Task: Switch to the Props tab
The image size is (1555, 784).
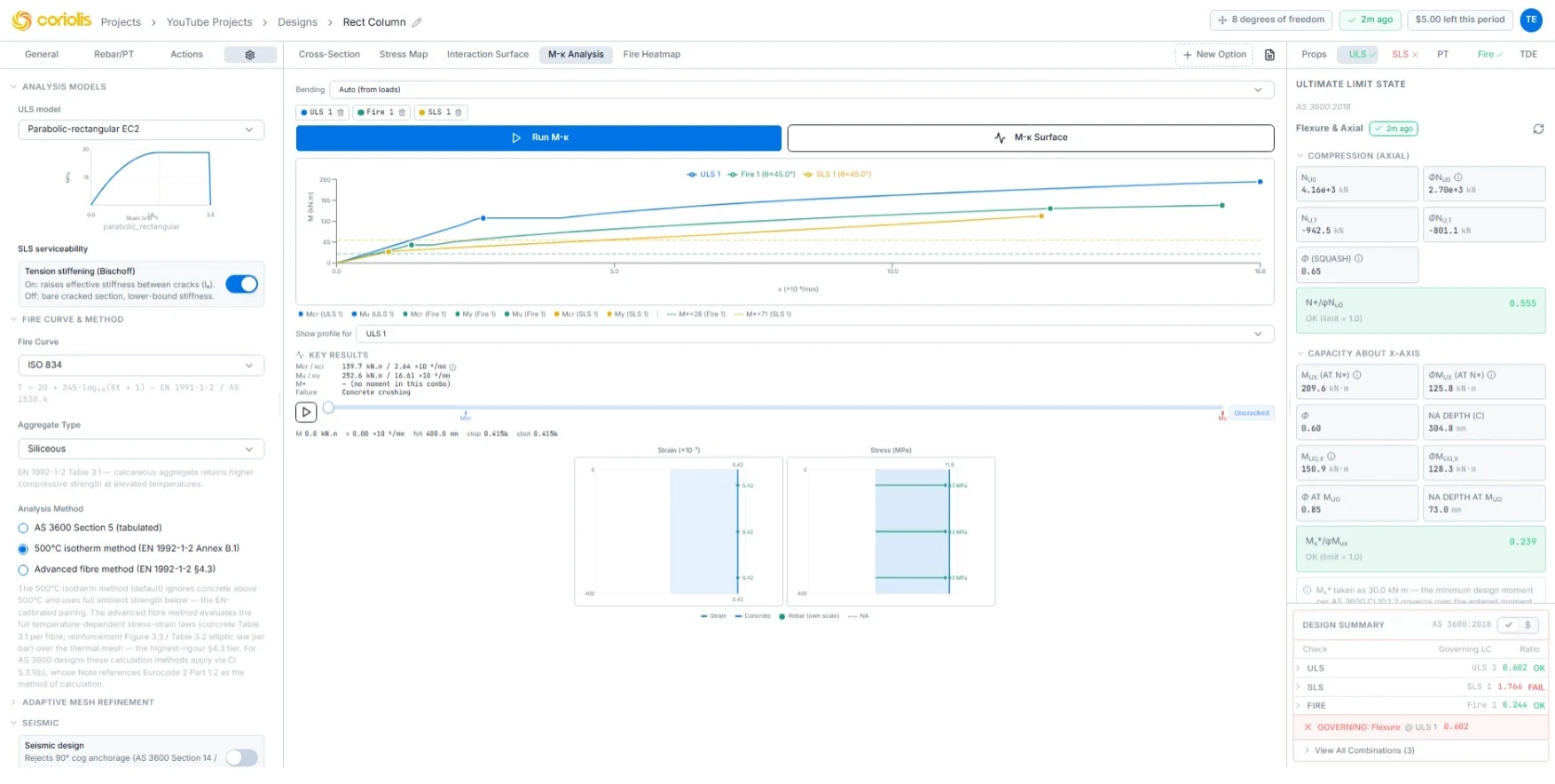Action: (1314, 55)
